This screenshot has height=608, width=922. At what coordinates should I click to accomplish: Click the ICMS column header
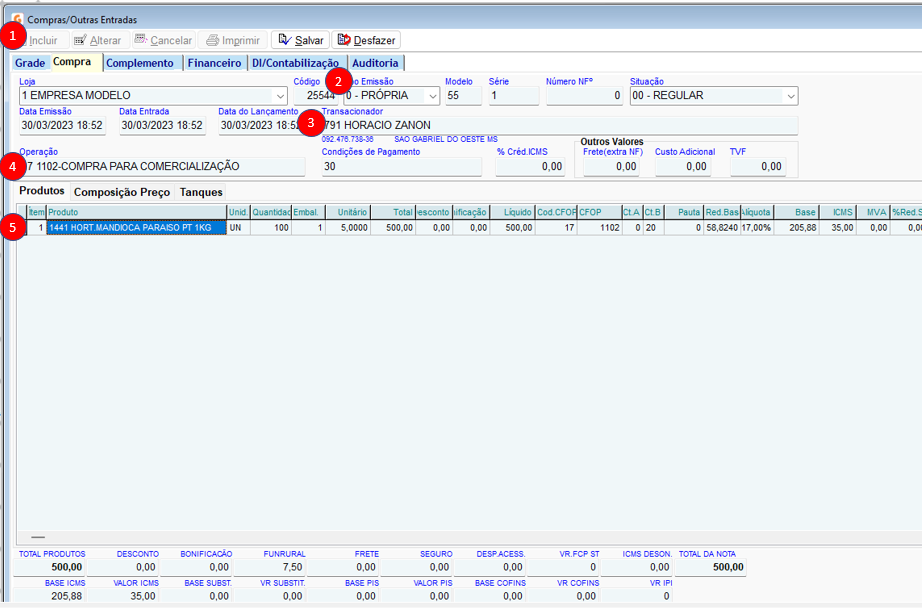coord(837,212)
